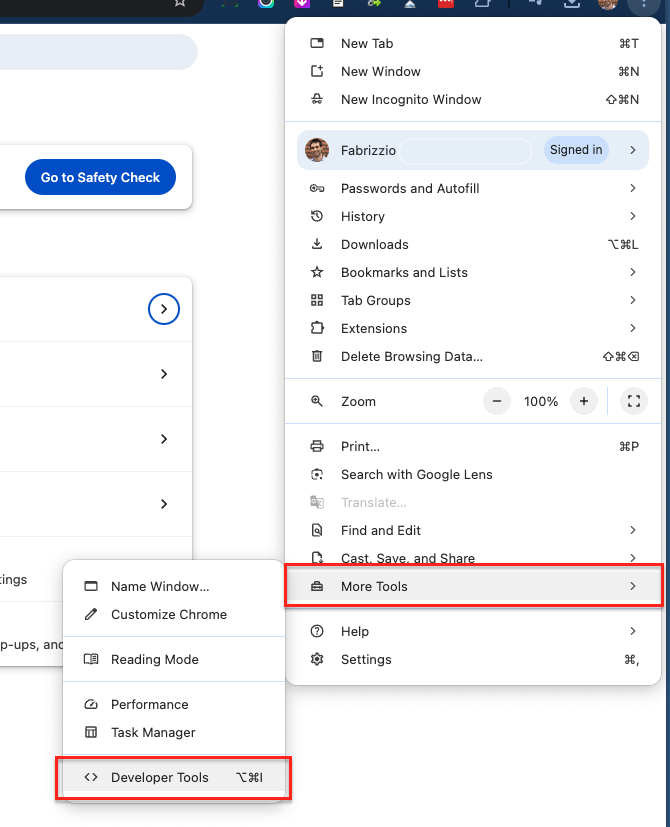Click the Signed in badge

(576, 150)
